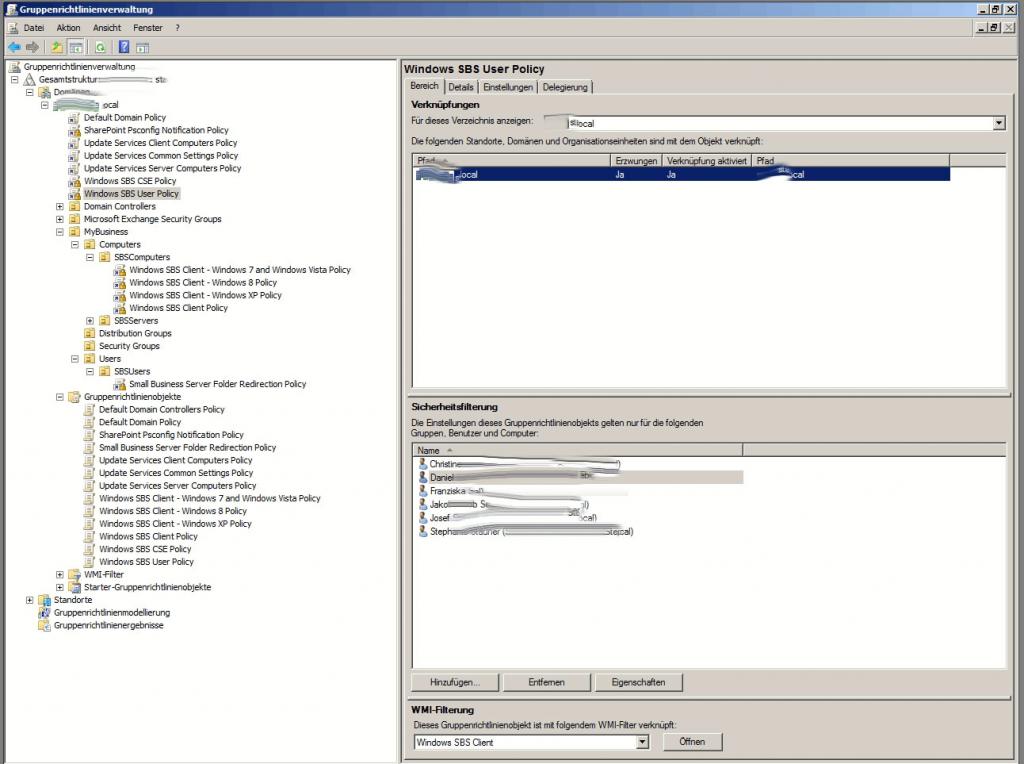Expand the Starter-Gruppenrichtlinienobjekte node

coord(59,587)
